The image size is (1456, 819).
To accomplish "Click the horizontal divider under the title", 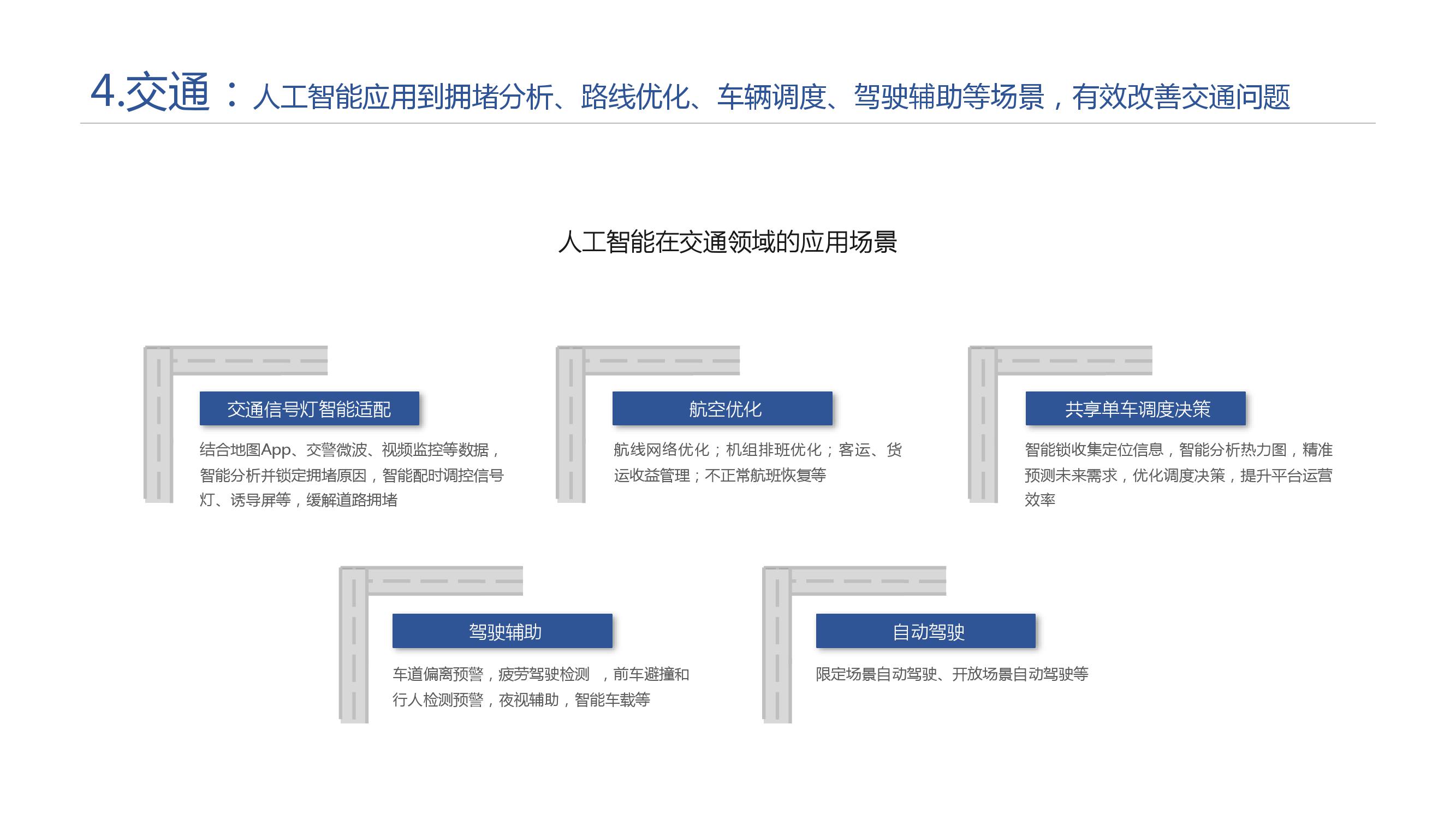I will [727, 123].
